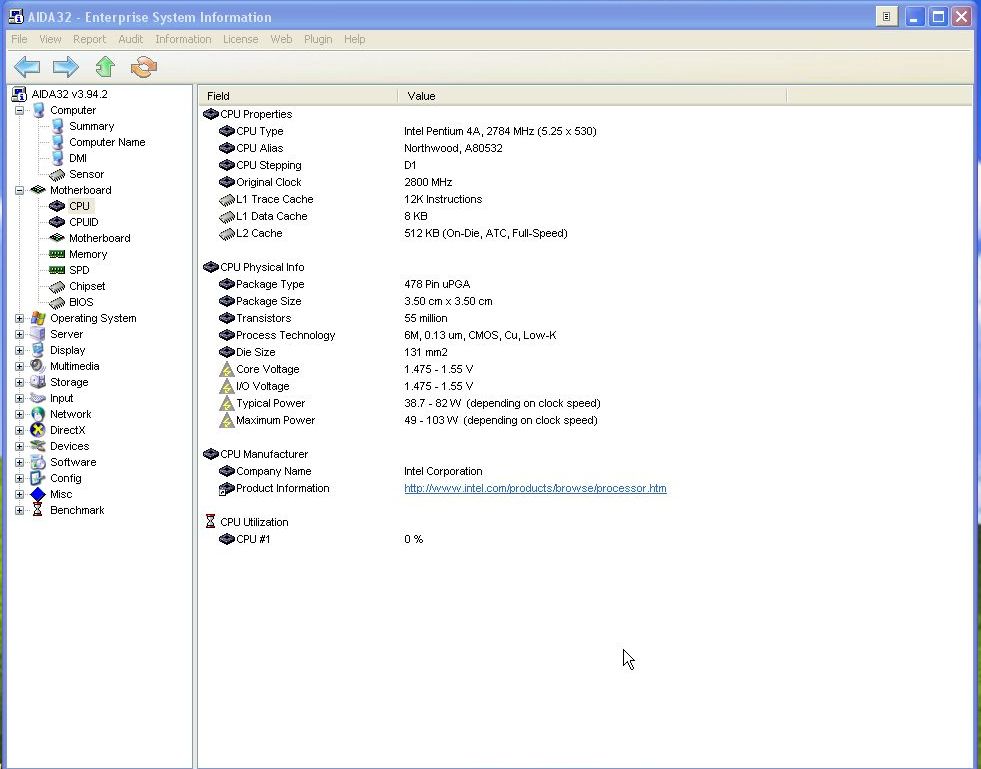Select Summary in the tree

(x=91, y=126)
